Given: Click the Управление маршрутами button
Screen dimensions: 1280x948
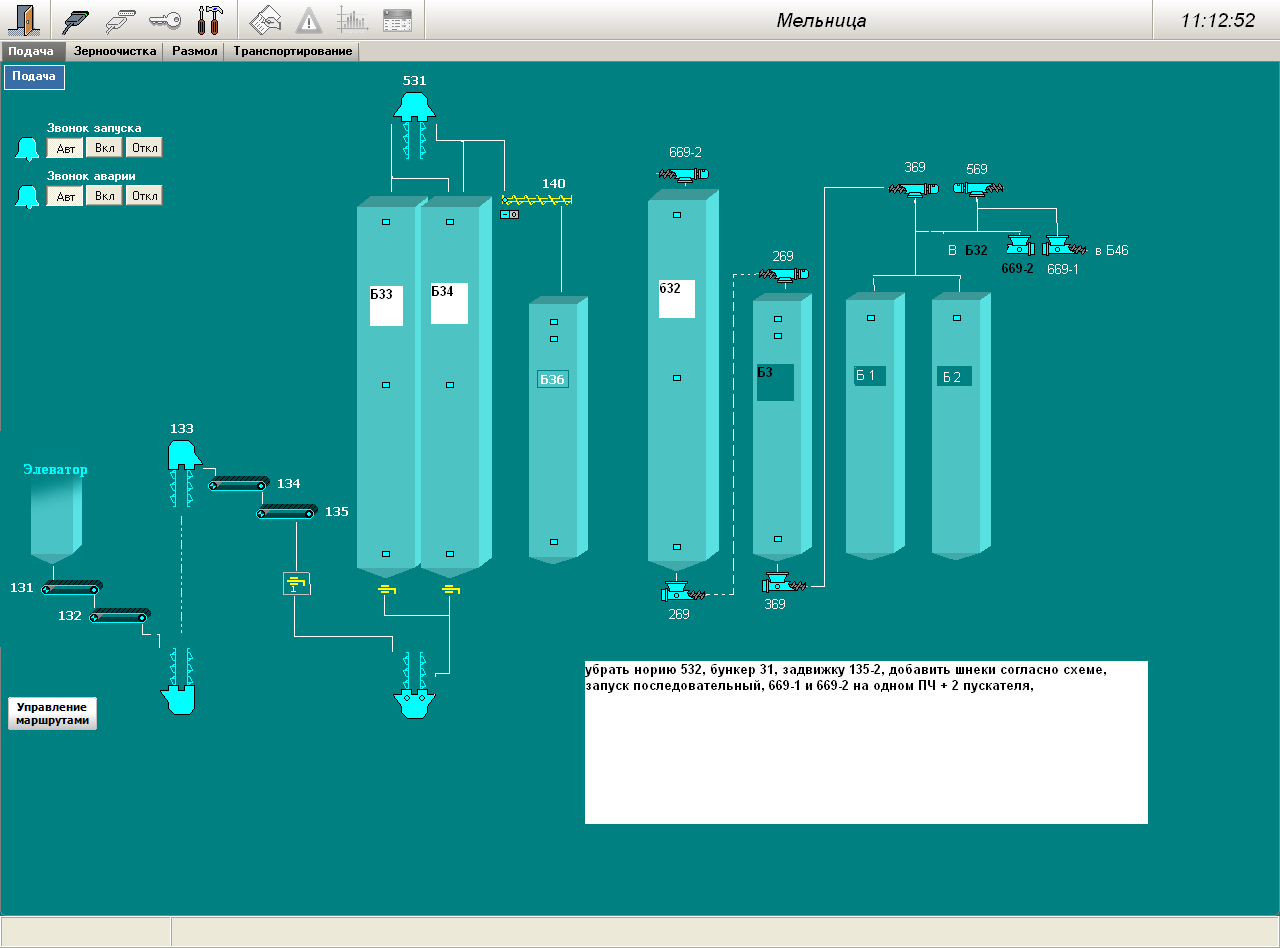Looking at the screenshot, I should 53,713.
